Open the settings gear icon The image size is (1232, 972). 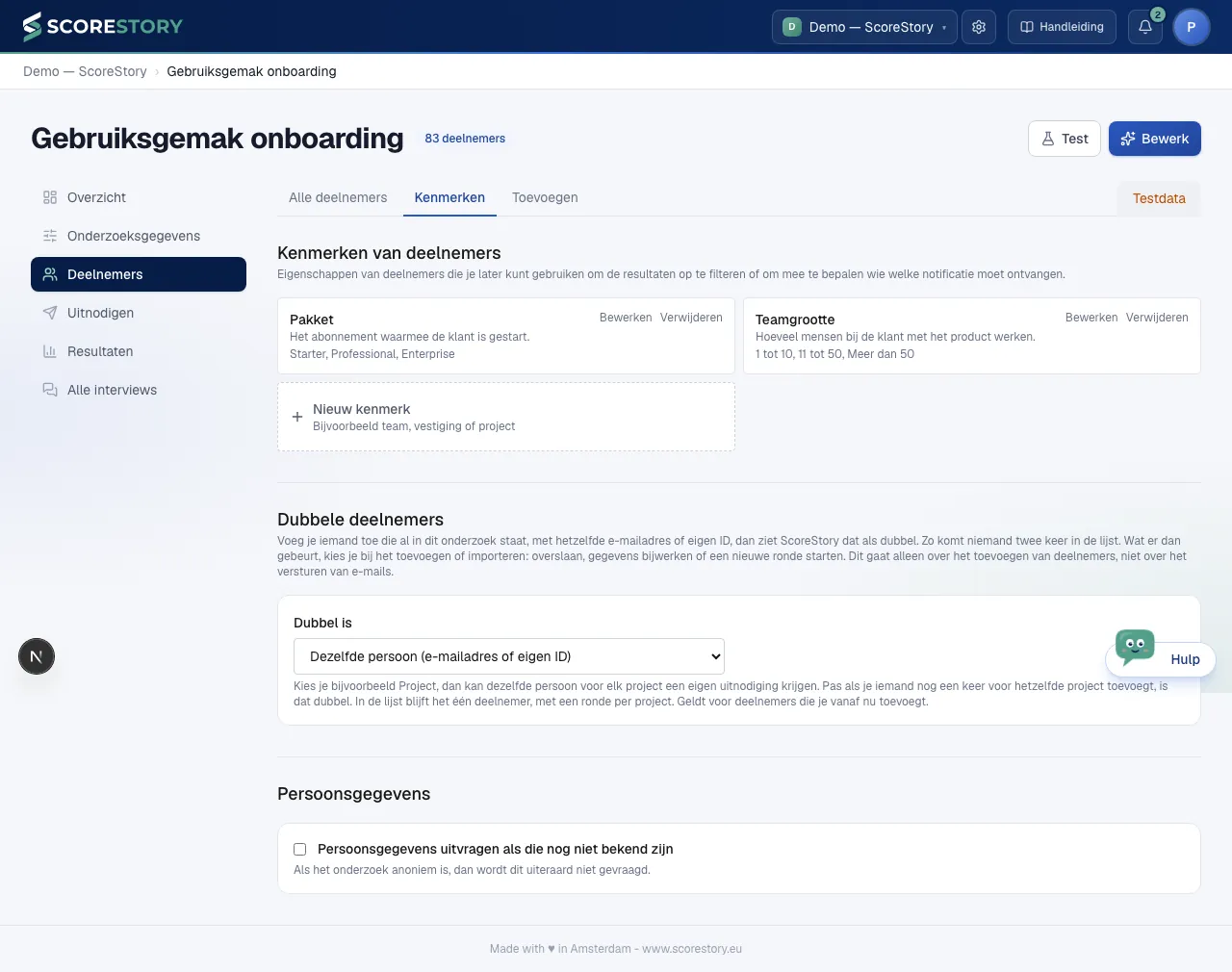[979, 27]
